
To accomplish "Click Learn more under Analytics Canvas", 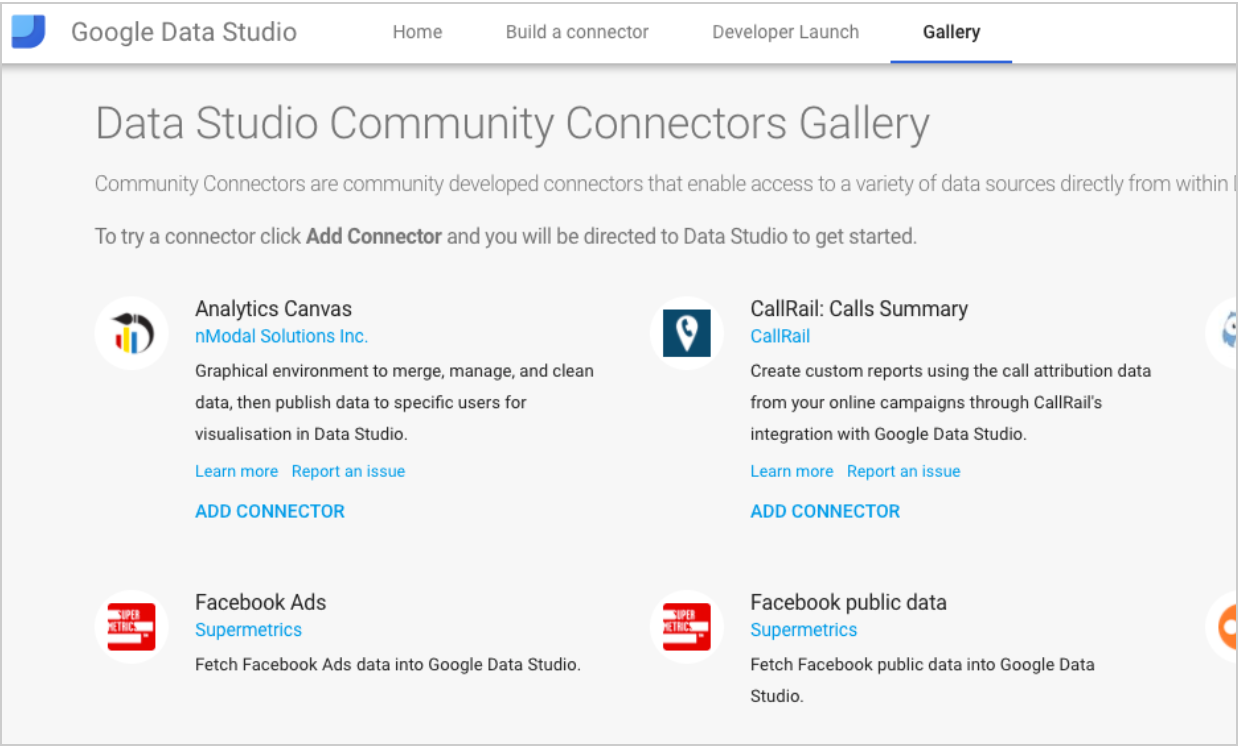I will [x=237, y=471].
